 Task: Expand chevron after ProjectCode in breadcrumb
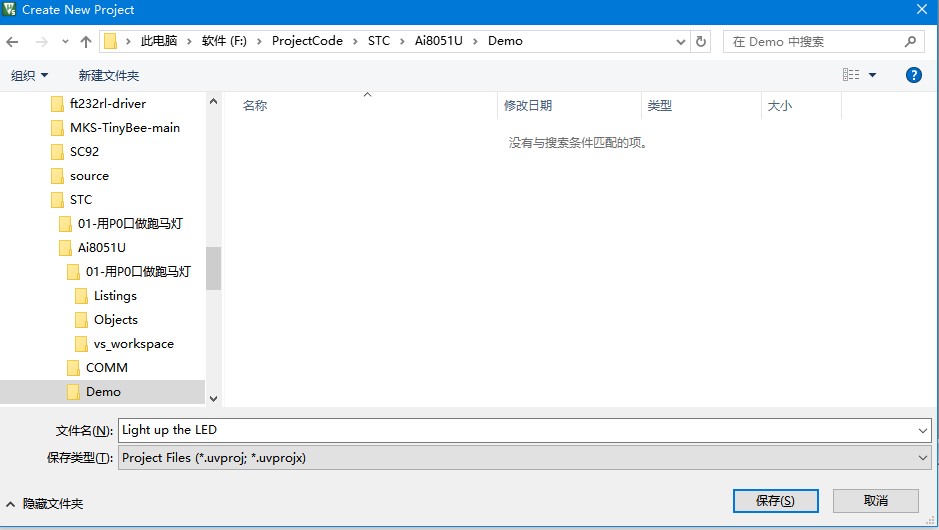click(x=355, y=41)
